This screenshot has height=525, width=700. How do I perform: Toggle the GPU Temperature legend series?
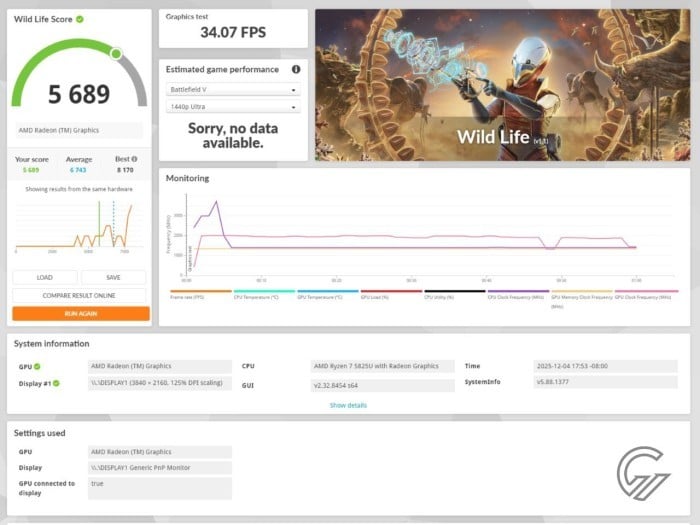pos(328,295)
